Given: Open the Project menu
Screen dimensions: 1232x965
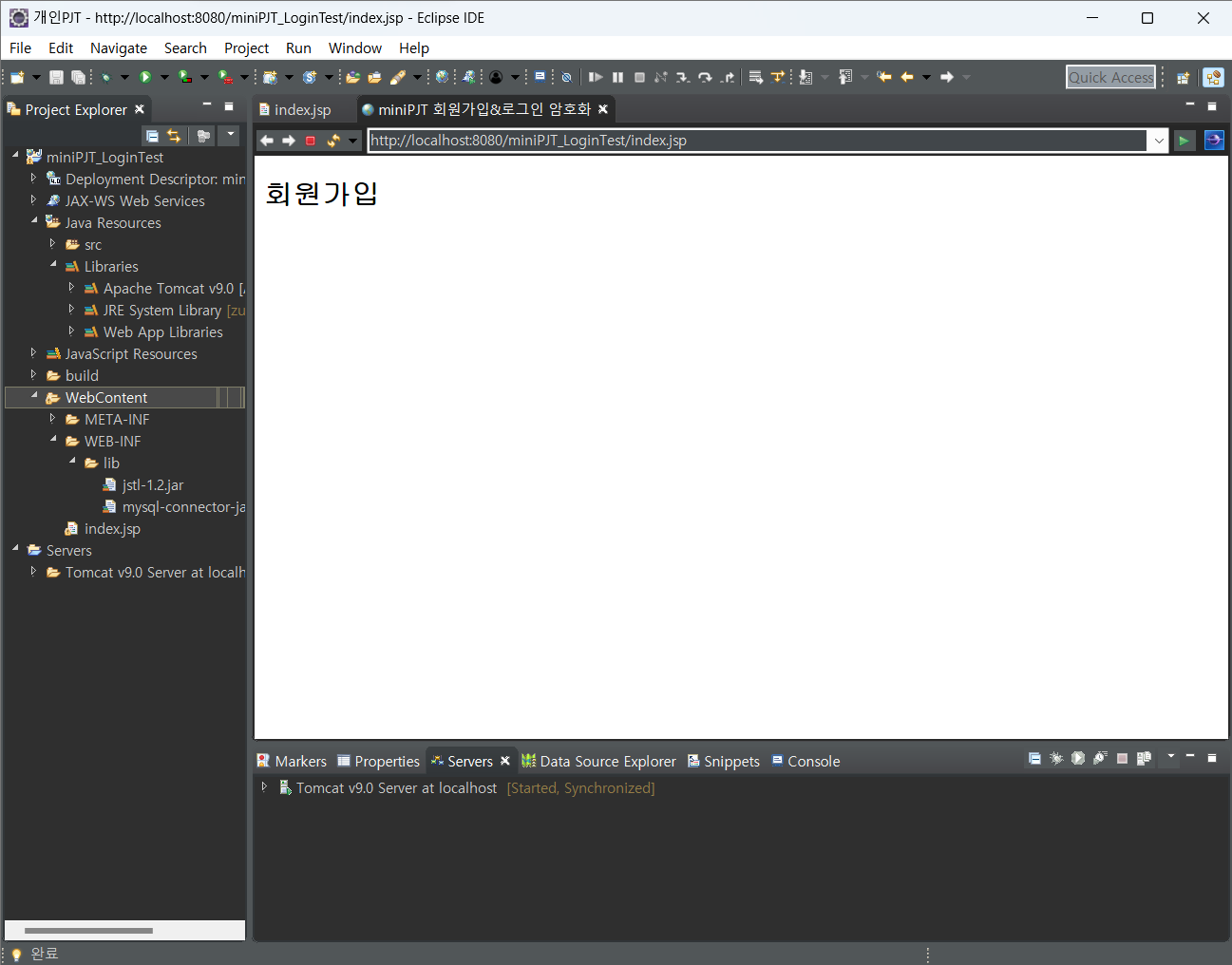Looking at the screenshot, I should click(x=246, y=48).
